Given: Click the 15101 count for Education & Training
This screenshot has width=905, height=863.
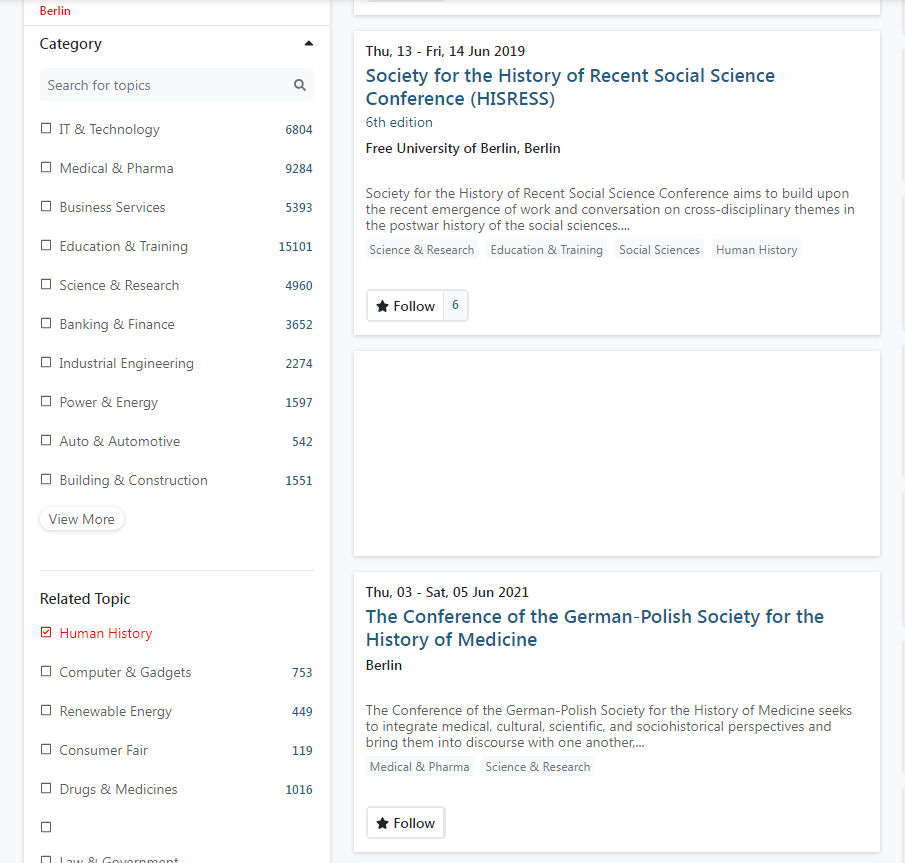Looking at the screenshot, I should 295,246.
